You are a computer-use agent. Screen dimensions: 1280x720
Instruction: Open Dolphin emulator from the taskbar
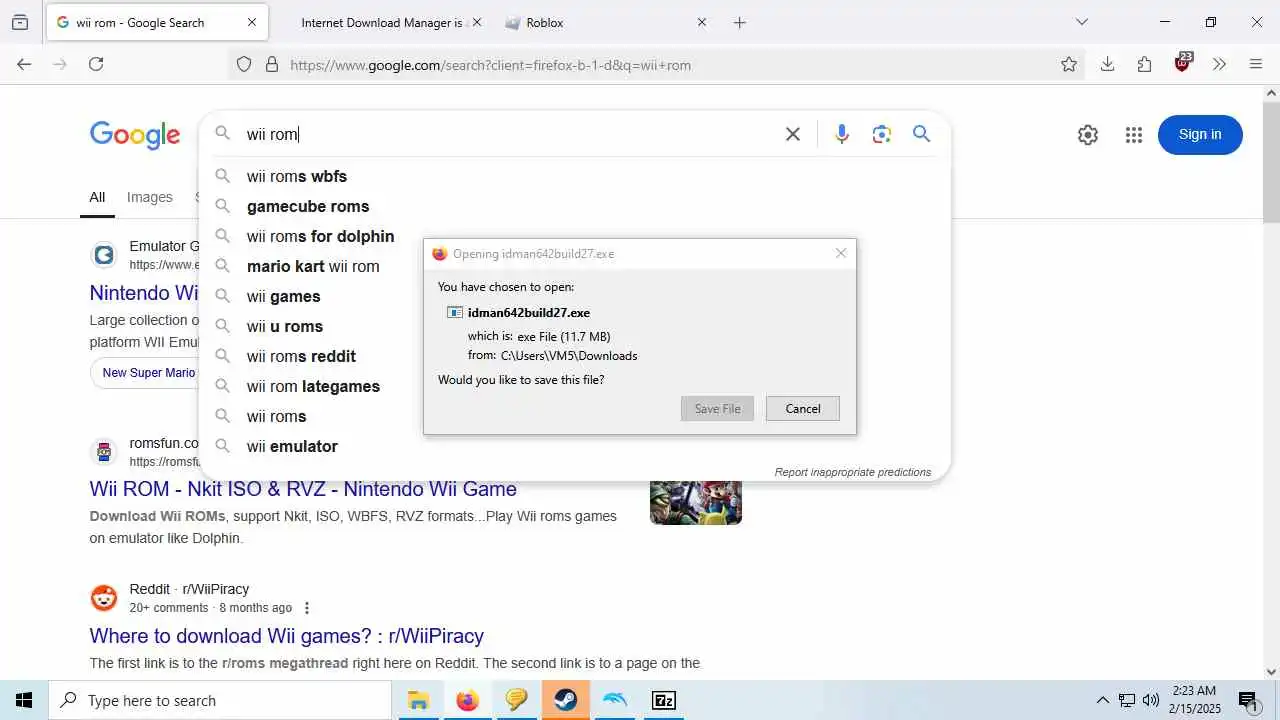pyautogui.click(x=615, y=700)
